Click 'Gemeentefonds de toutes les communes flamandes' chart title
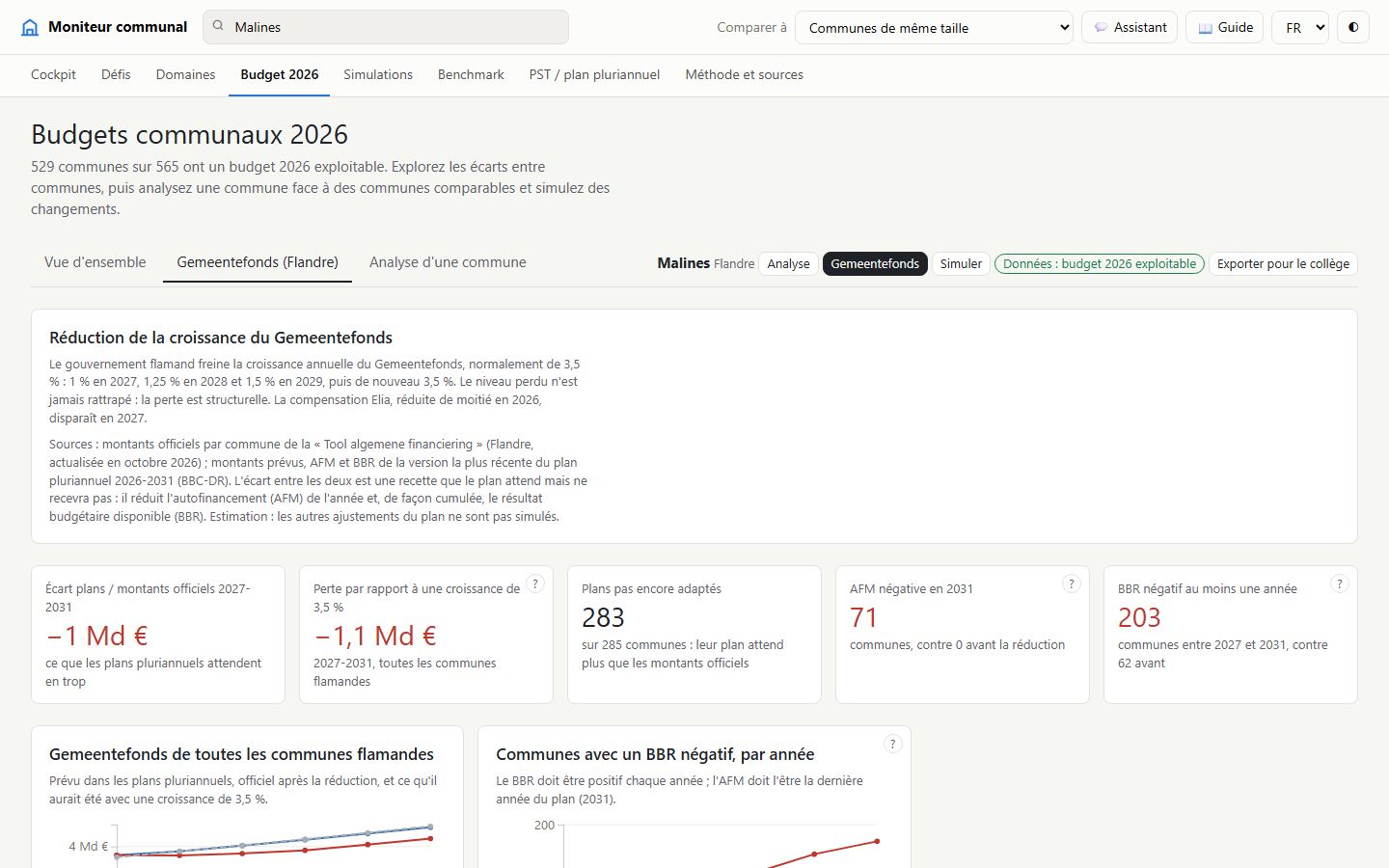 pos(241,754)
